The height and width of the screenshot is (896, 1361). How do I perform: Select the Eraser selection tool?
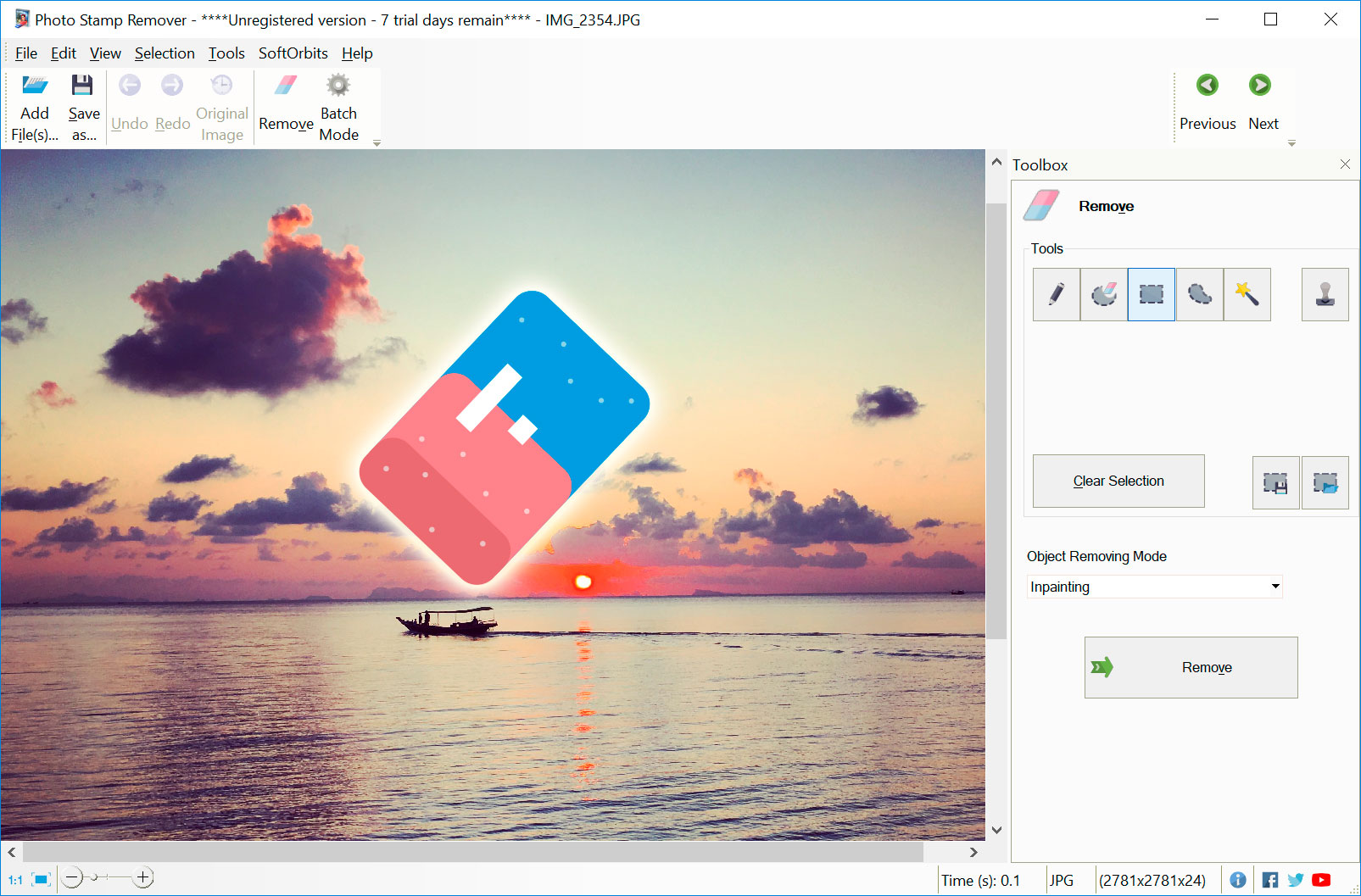coord(1102,294)
